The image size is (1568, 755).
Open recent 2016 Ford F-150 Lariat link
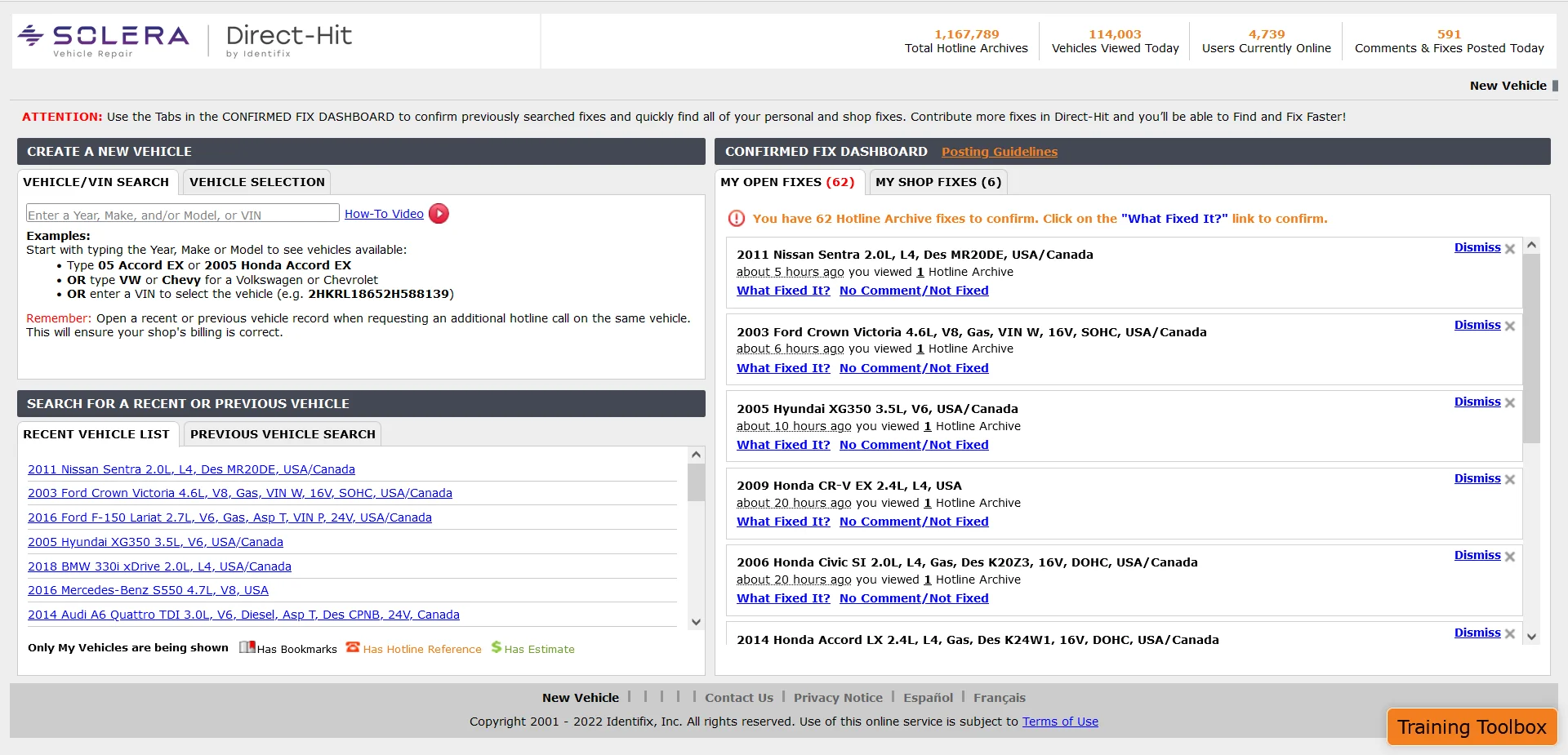229,517
